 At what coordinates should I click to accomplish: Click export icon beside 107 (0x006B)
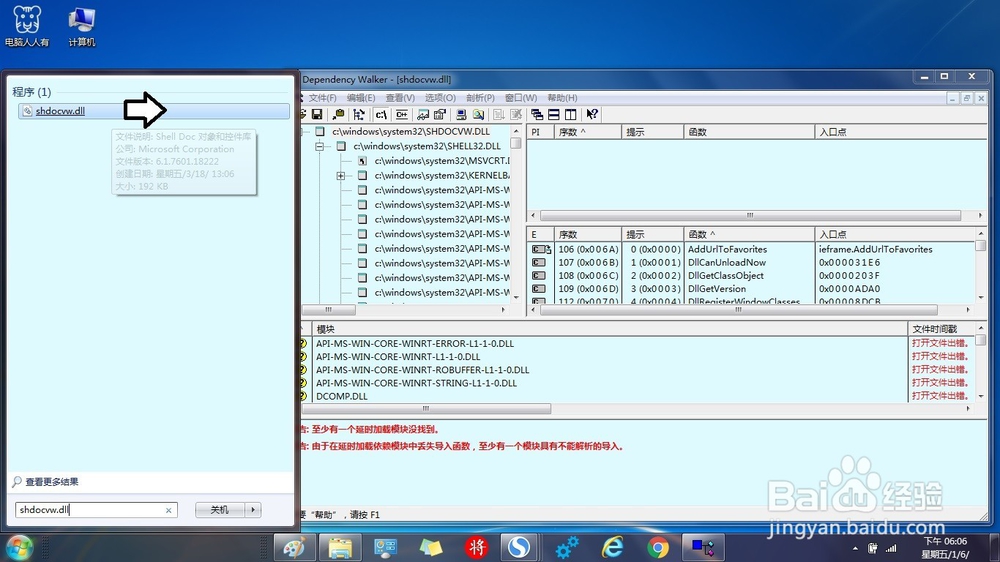[539, 262]
